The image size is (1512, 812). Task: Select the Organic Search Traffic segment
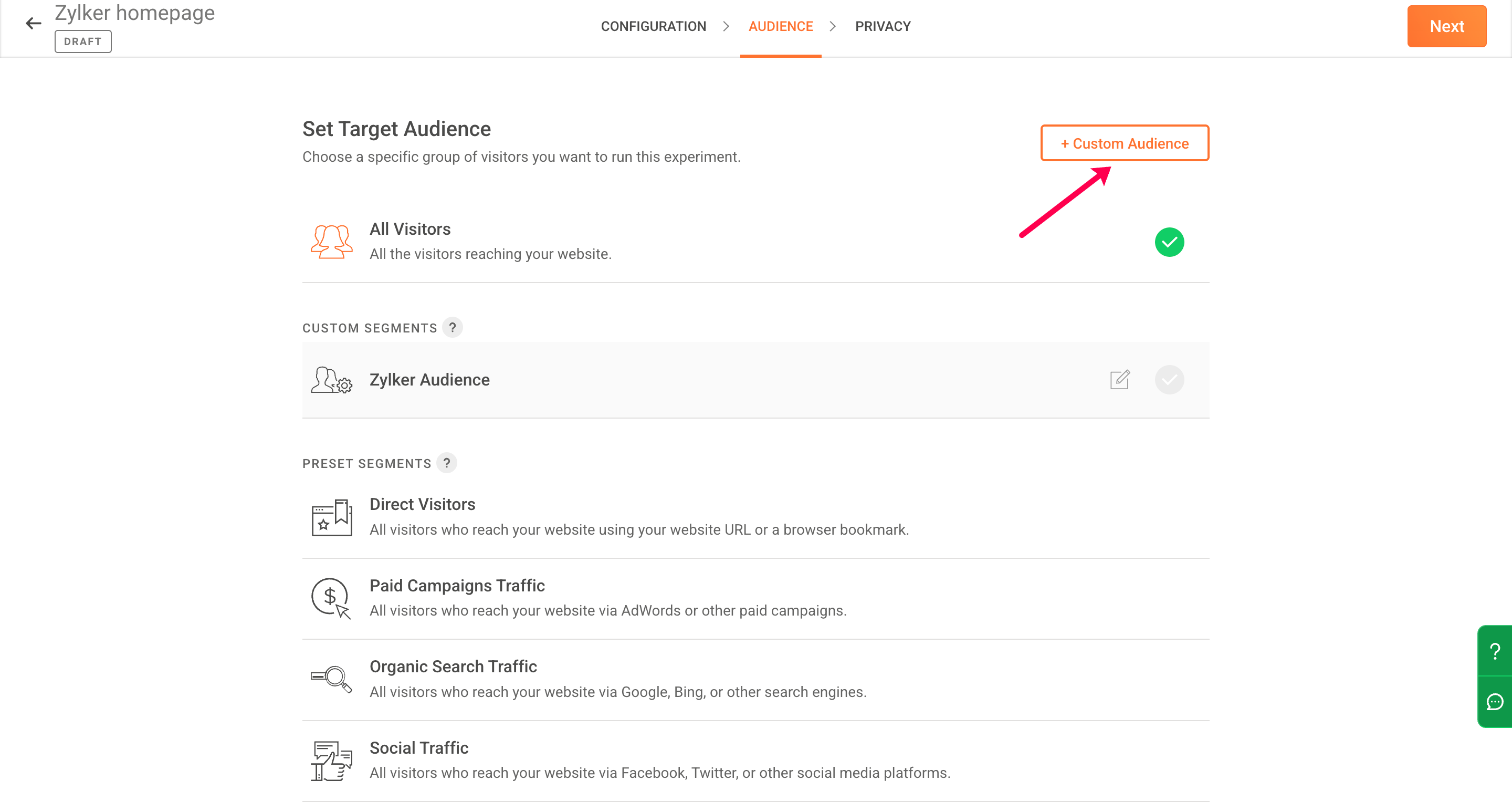pyautogui.click(x=616, y=679)
